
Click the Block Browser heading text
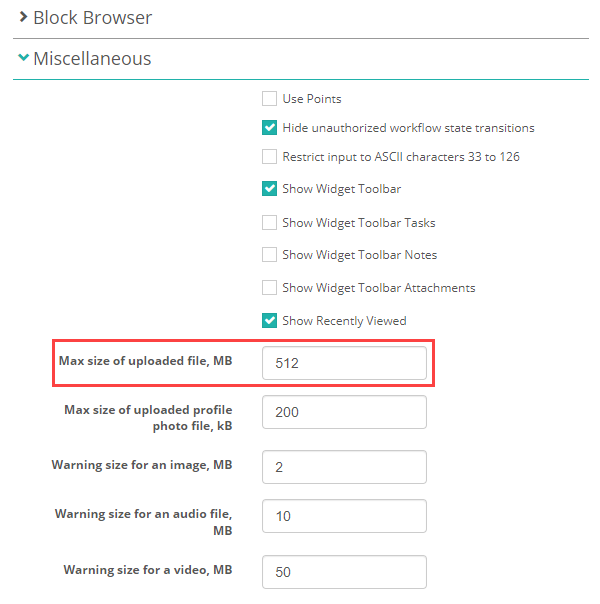(92, 18)
